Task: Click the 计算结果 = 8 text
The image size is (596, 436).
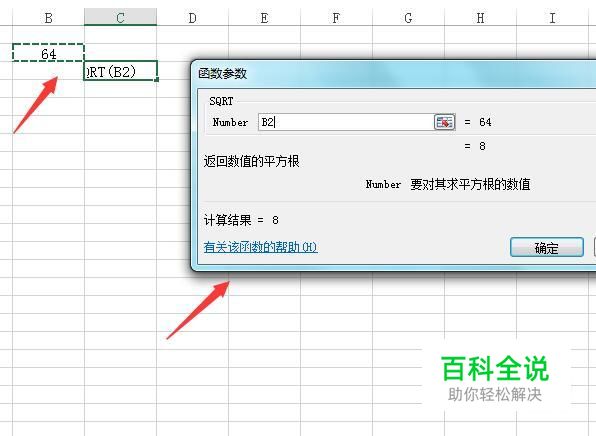Action: click(x=241, y=220)
